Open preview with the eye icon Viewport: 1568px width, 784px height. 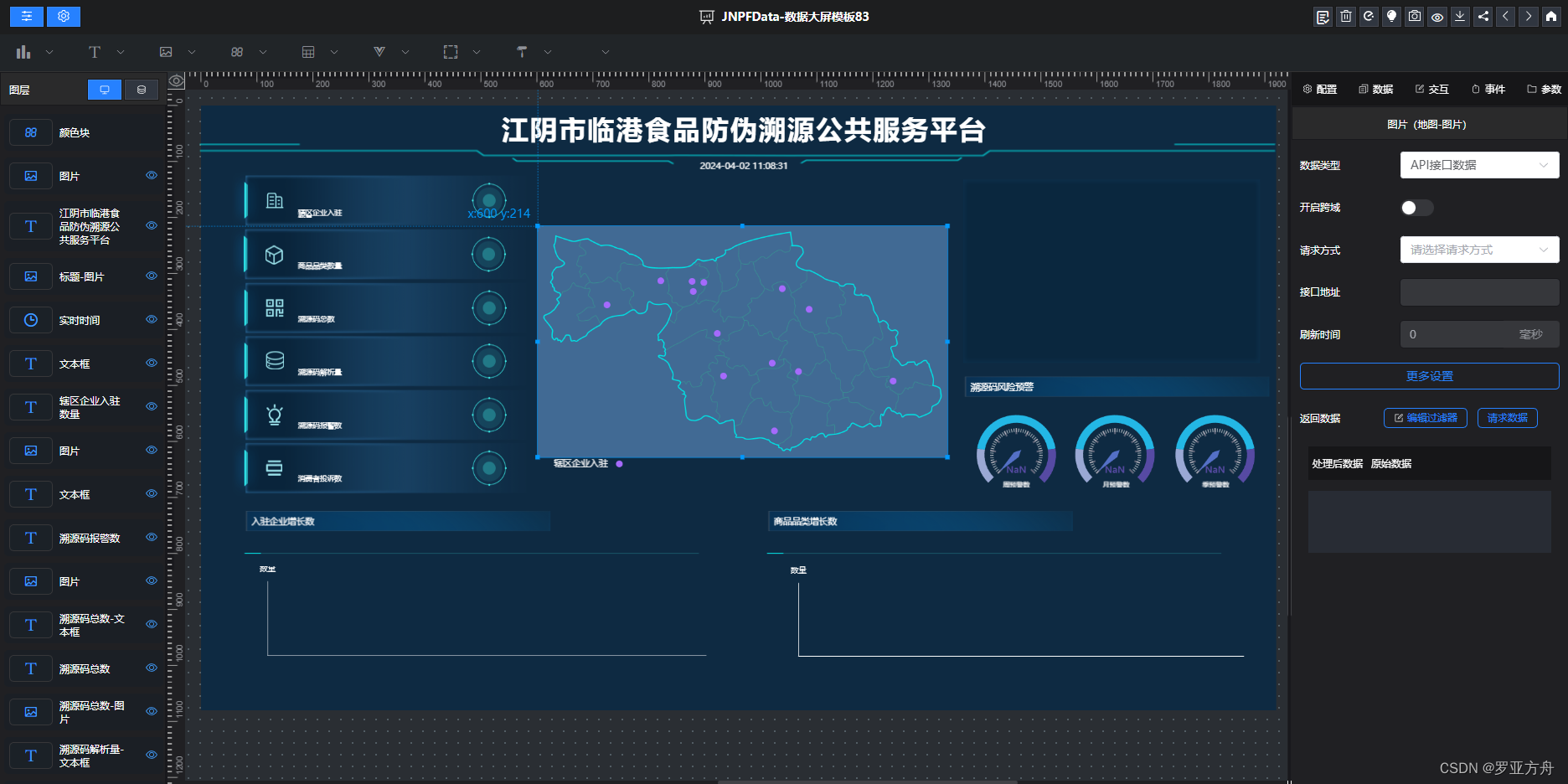click(1436, 16)
